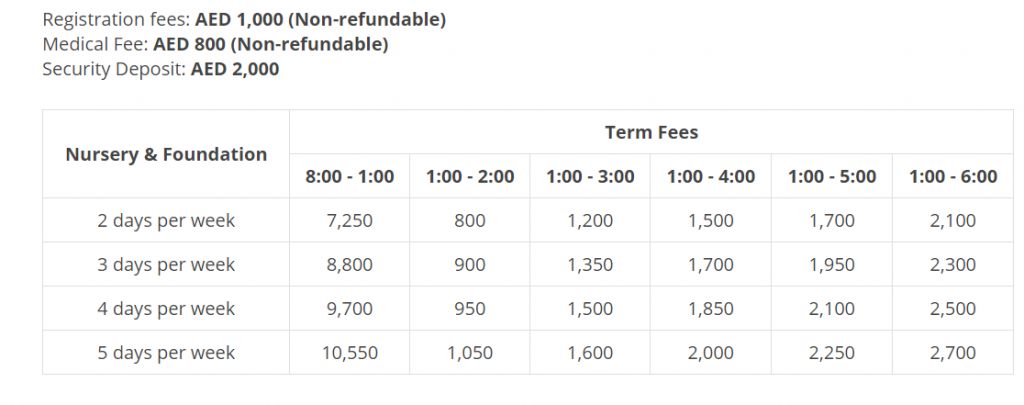The width and height of the screenshot is (1024, 405).
Task: Click the "2 days per week" row label
Action: 166,221
